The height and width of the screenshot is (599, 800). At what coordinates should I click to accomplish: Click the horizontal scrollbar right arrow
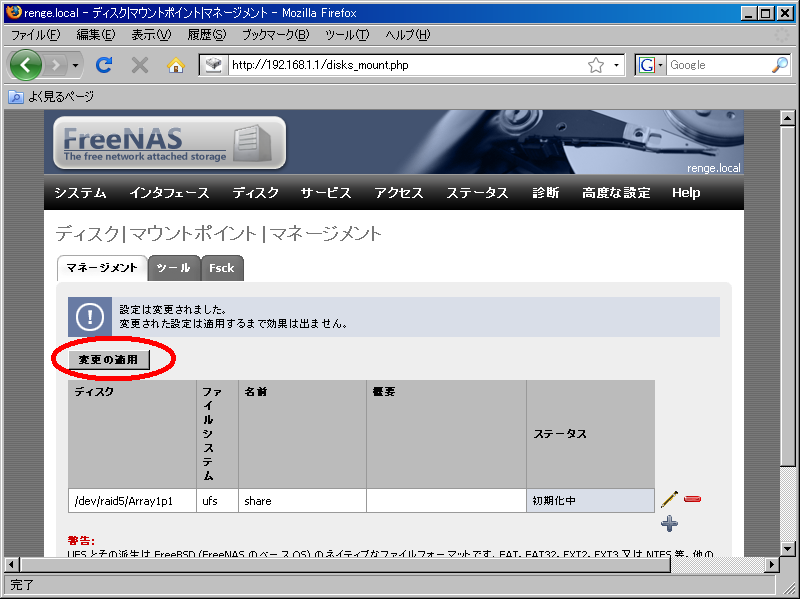(772, 565)
